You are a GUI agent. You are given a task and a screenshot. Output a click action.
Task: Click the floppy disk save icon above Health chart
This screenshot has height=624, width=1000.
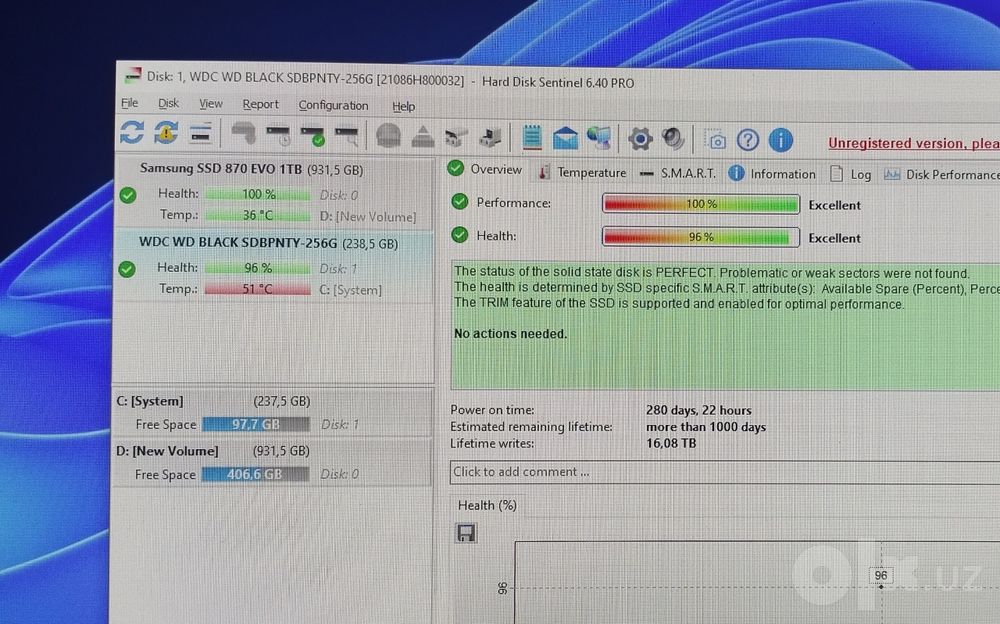click(466, 533)
